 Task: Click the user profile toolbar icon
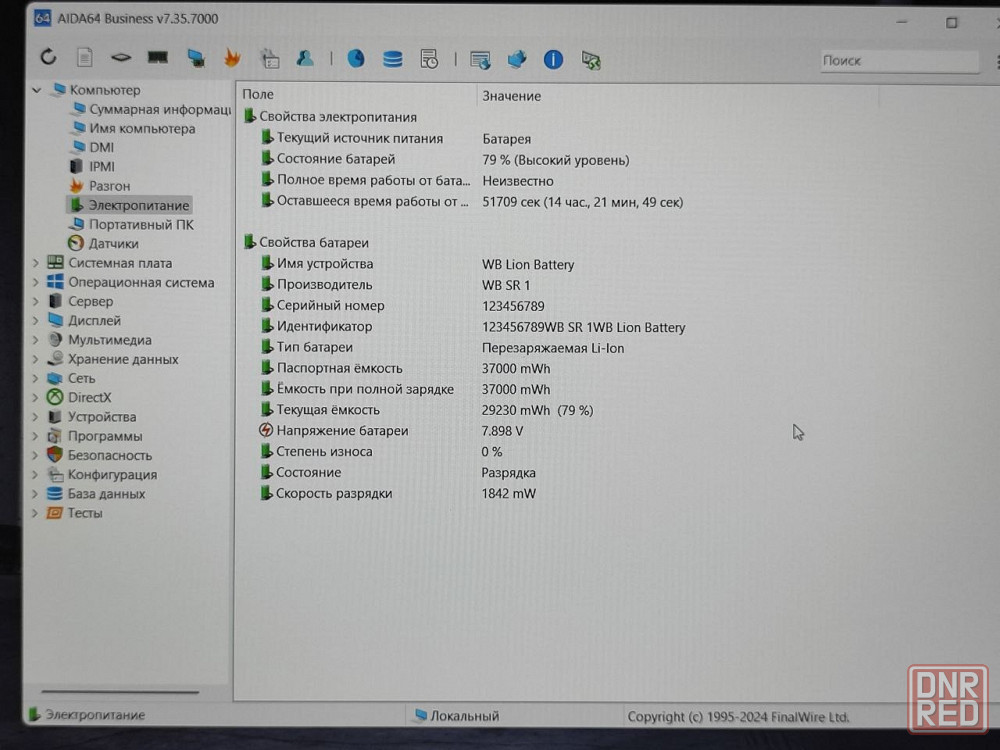pos(305,58)
